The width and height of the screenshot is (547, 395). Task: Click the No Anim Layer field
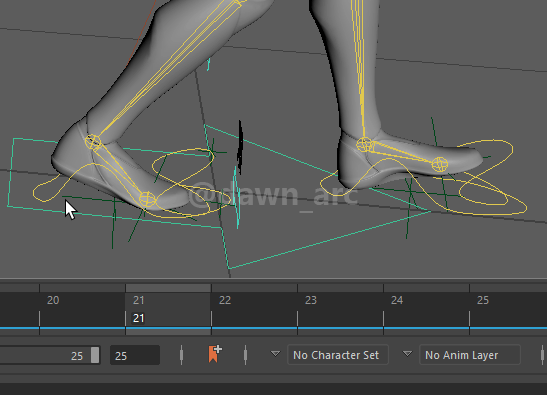click(470, 355)
